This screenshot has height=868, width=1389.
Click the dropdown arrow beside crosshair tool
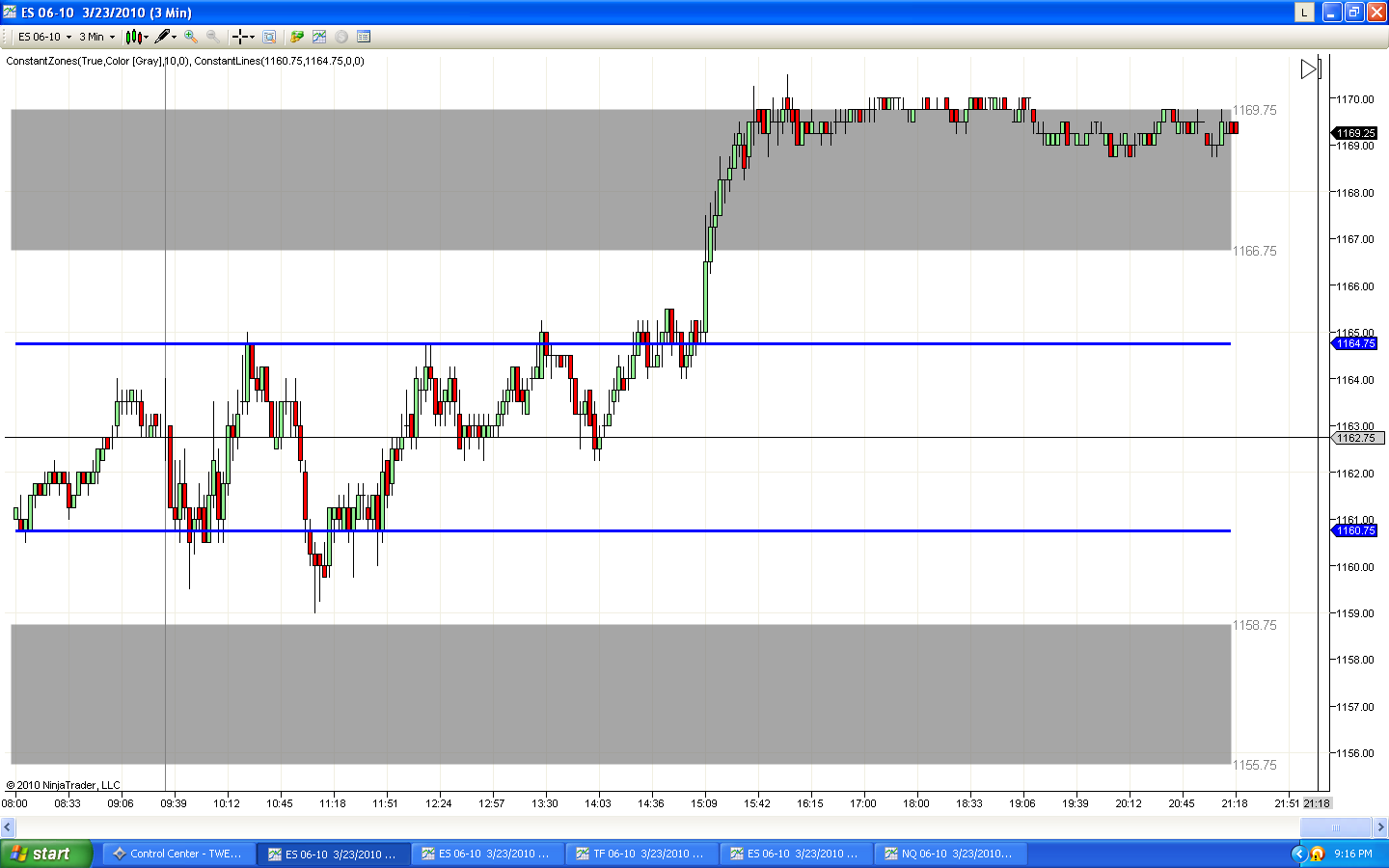[x=252, y=37]
